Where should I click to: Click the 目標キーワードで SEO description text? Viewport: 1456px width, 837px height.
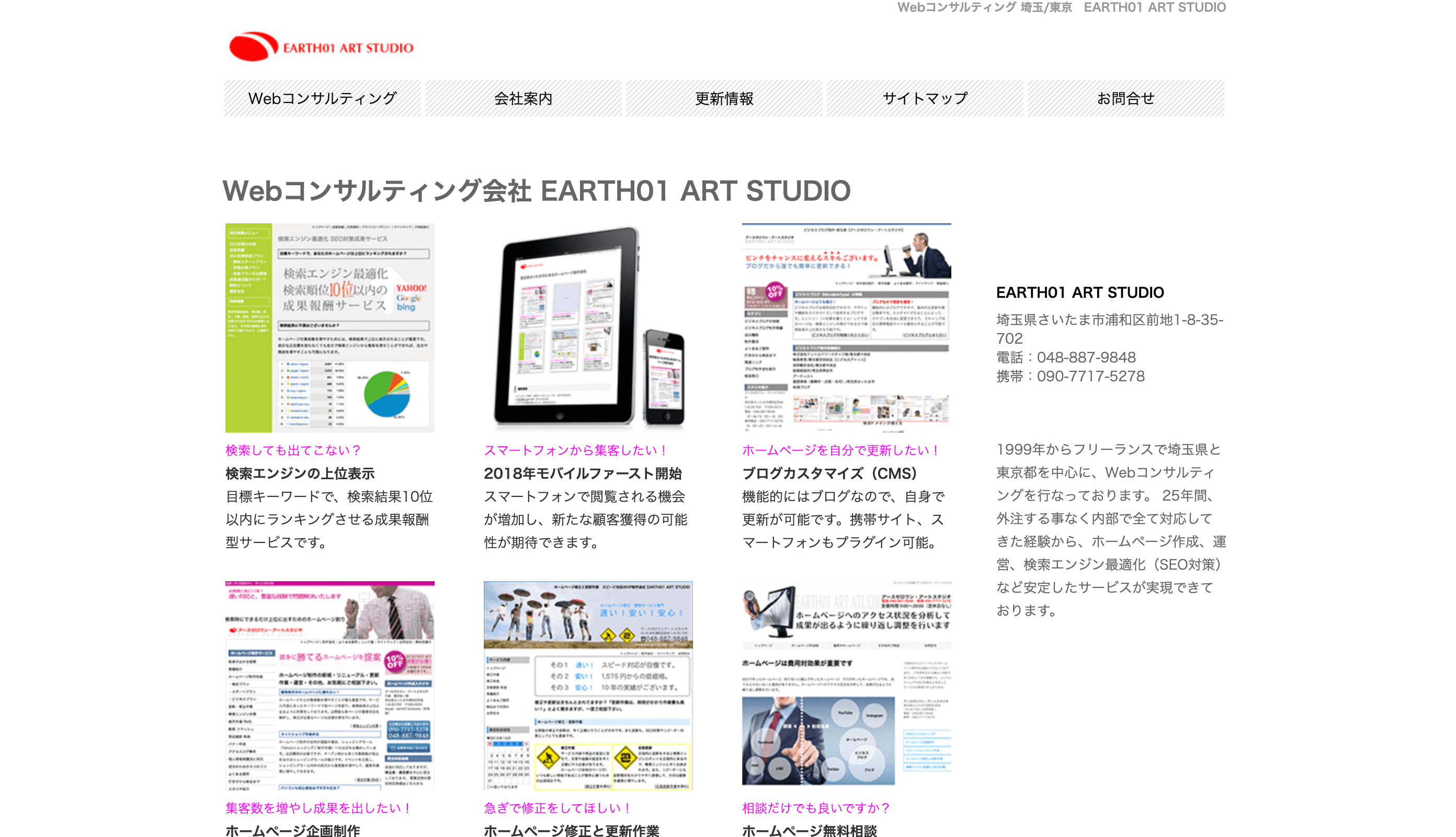click(x=329, y=519)
